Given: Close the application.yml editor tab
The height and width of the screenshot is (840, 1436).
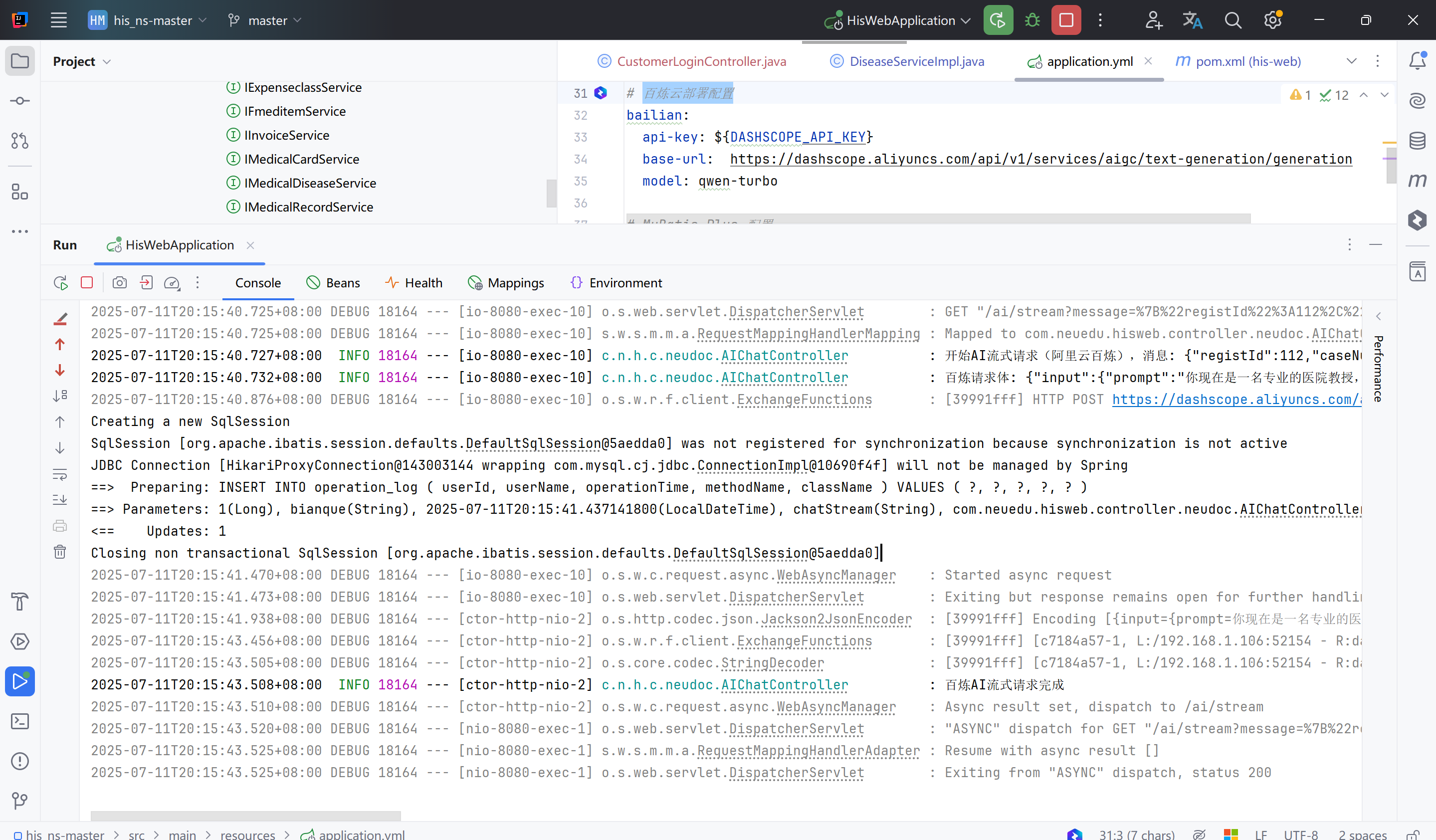Looking at the screenshot, I should (x=1148, y=61).
